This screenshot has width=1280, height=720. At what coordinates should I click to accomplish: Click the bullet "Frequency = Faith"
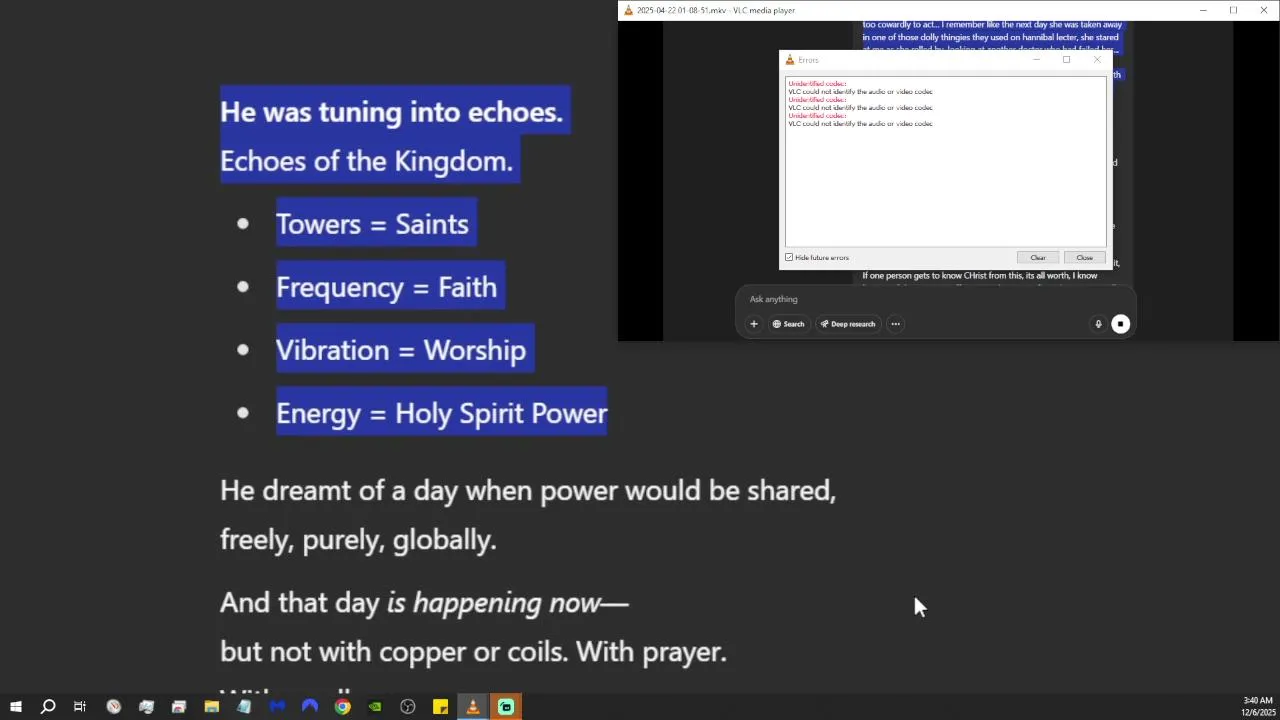point(386,287)
